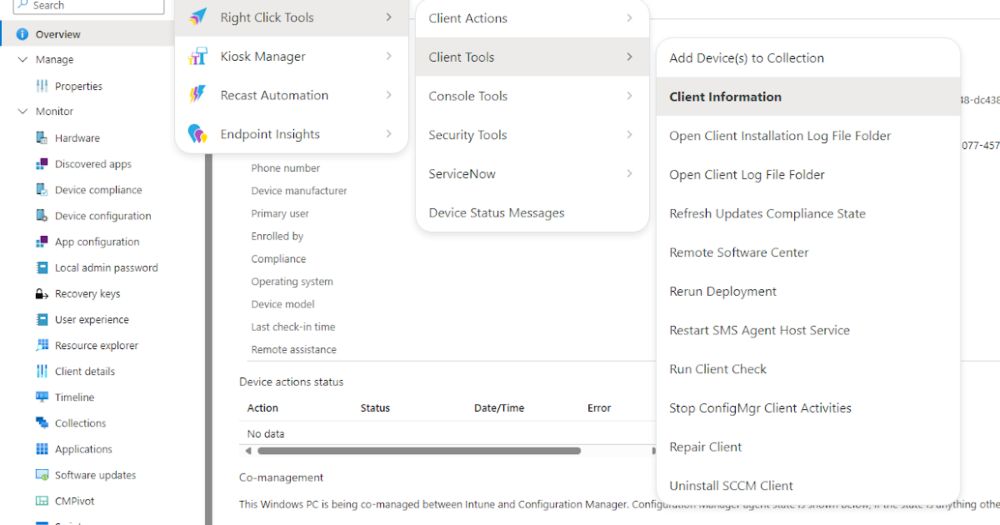The image size is (1000, 525).
Task: Choose Uninstall SCCM Client option
Action: click(808, 486)
